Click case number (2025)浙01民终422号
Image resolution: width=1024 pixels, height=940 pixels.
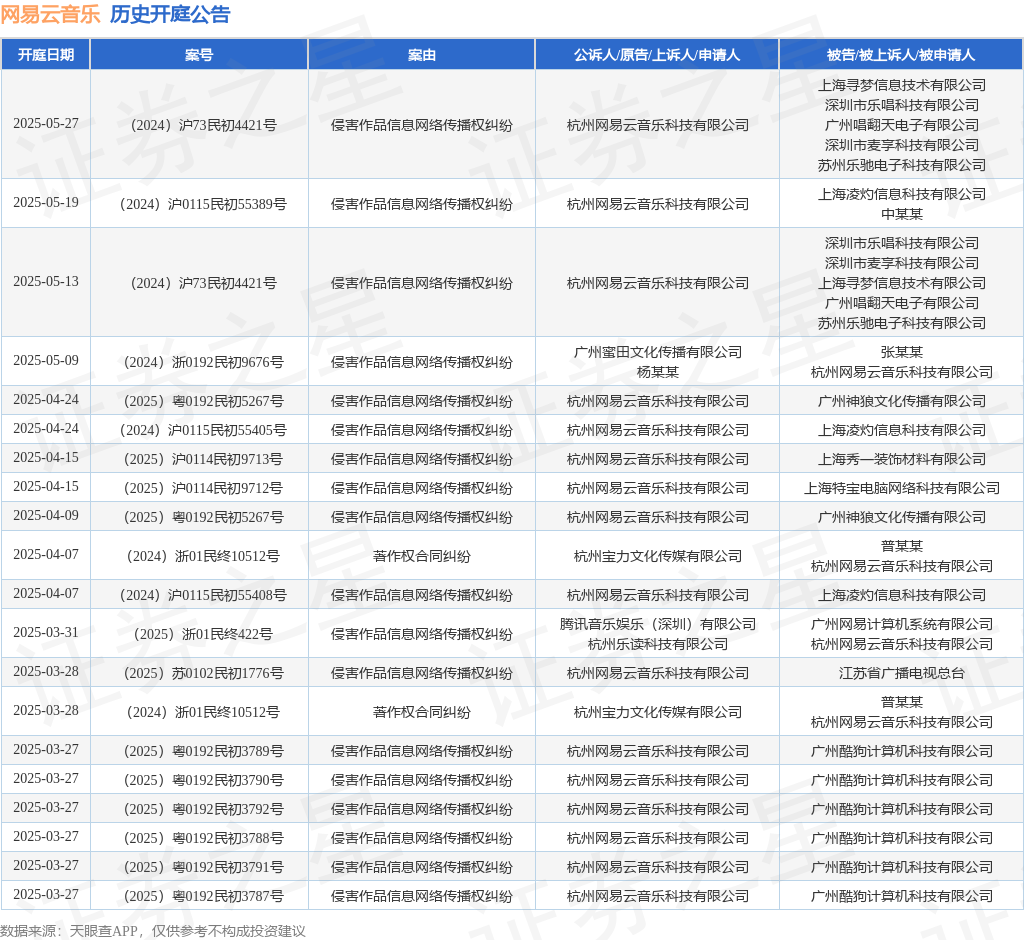coord(203,634)
